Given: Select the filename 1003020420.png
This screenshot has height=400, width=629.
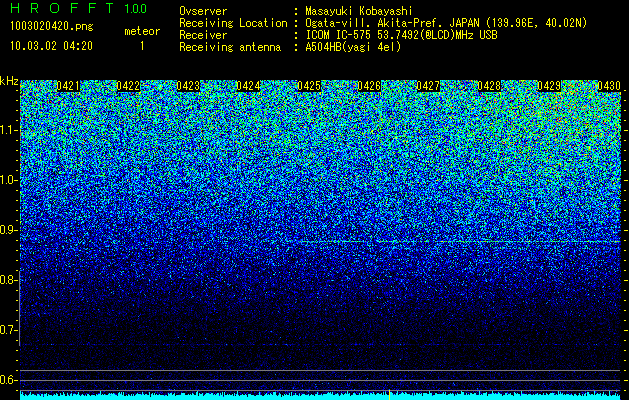Looking at the screenshot, I should pyautogui.click(x=52, y=26).
